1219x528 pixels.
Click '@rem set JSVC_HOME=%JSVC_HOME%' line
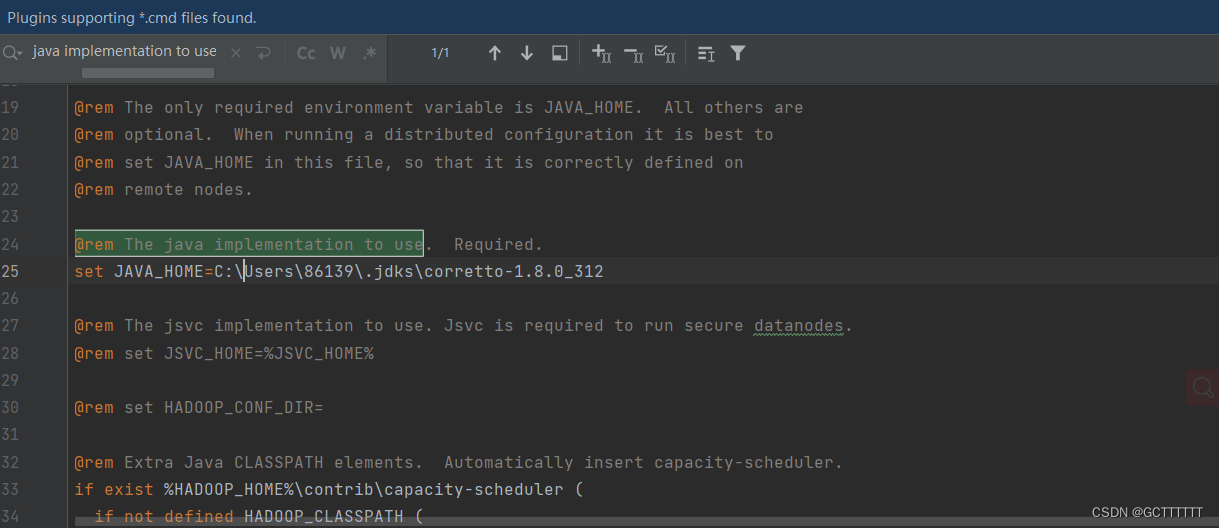click(224, 353)
